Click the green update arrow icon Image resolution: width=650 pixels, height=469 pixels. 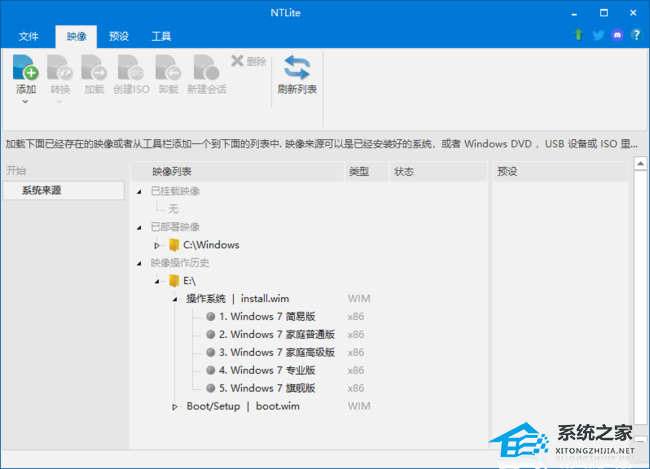click(x=578, y=35)
